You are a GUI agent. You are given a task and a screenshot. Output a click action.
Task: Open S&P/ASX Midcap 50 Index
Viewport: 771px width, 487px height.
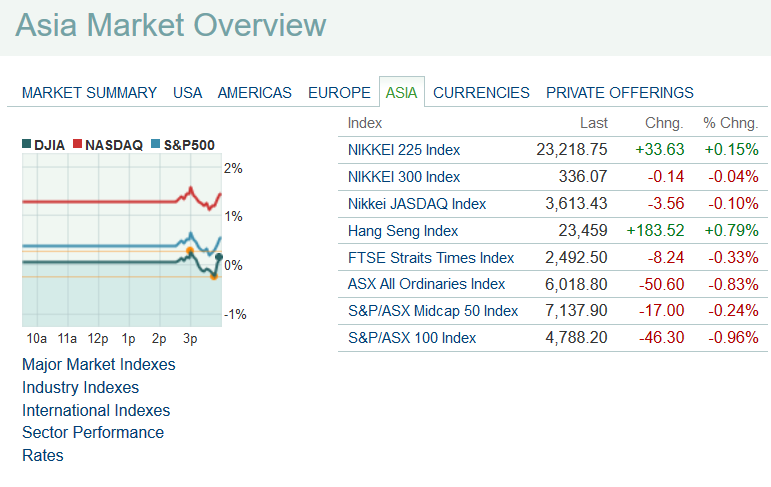click(433, 311)
